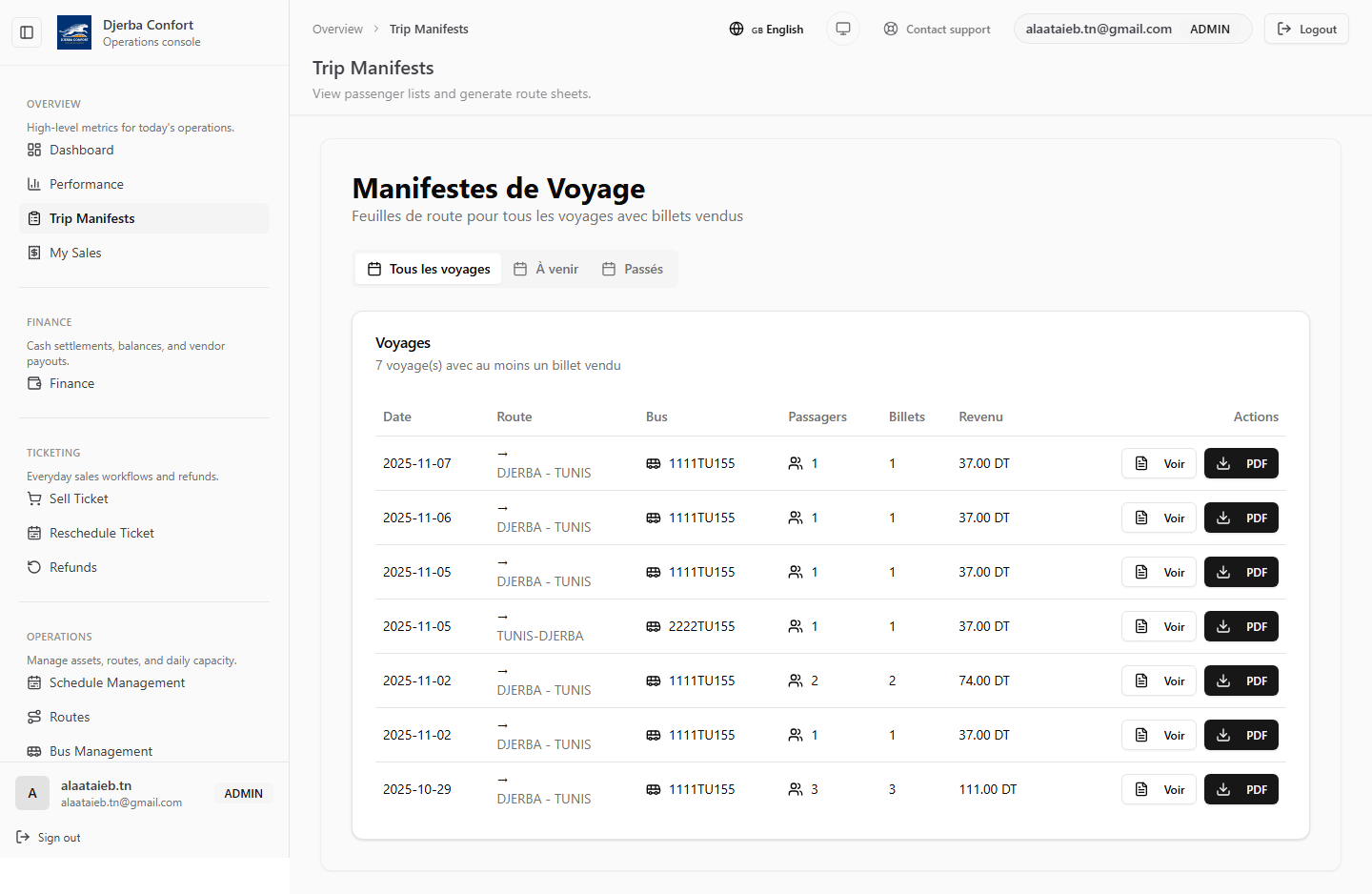Open Dashboard from the sidebar
The width and height of the screenshot is (1372, 894).
coord(81,150)
